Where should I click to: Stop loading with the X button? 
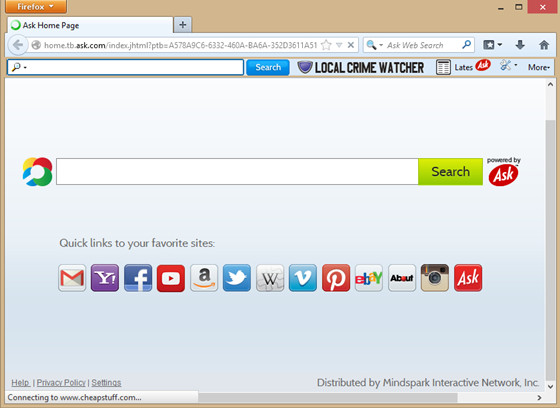351,45
